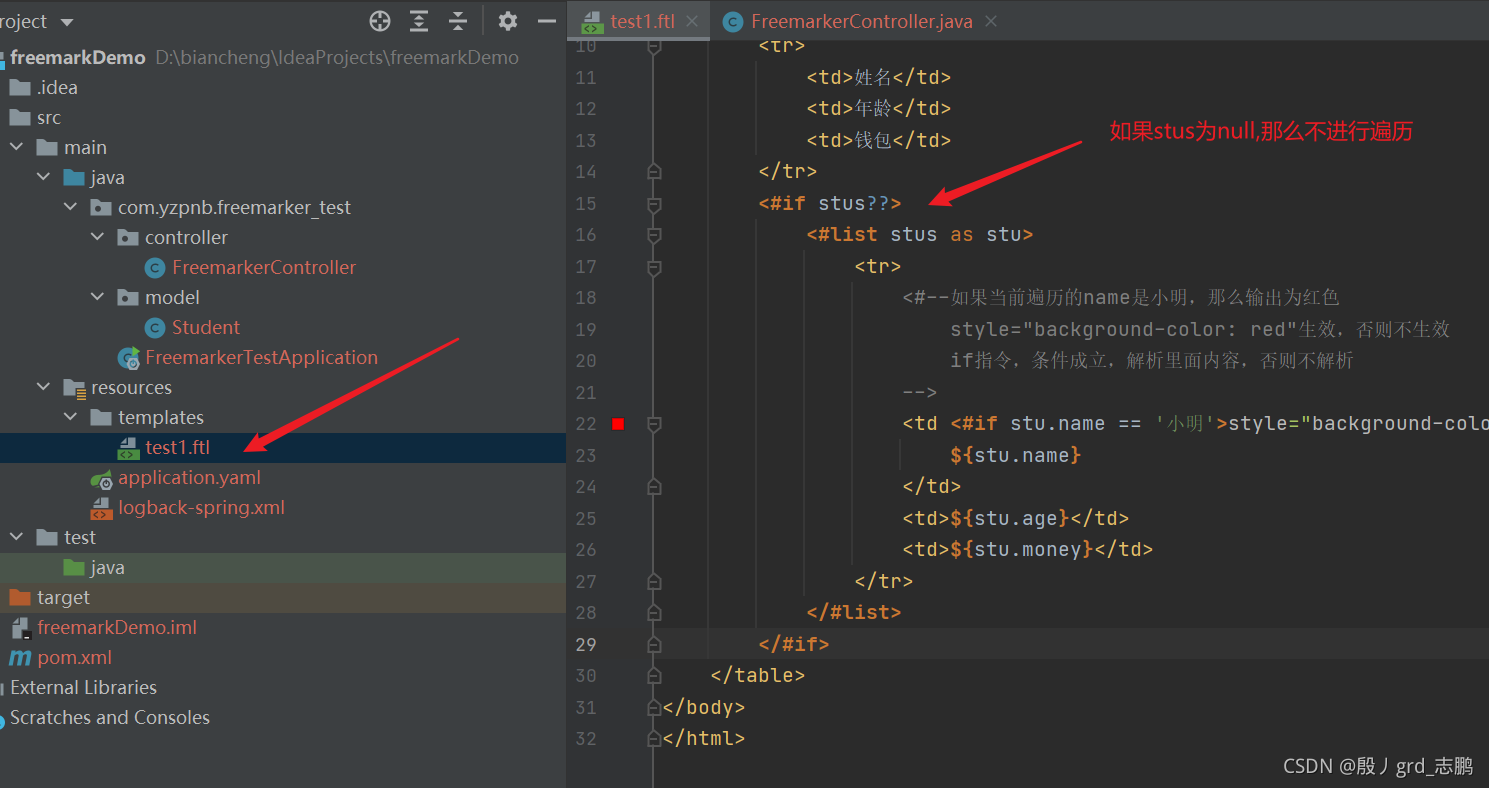Click the target folder icon
1489x788 pixels.
pyautogui.click(x=20, y=597)
